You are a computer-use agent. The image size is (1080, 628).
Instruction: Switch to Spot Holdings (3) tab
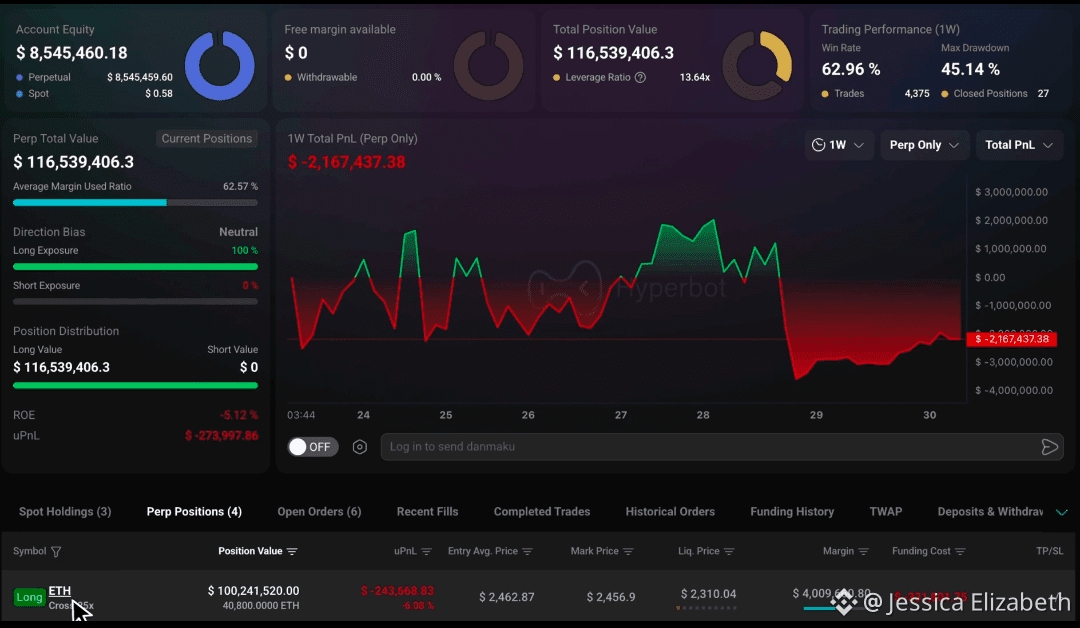(x=65, y=512)
